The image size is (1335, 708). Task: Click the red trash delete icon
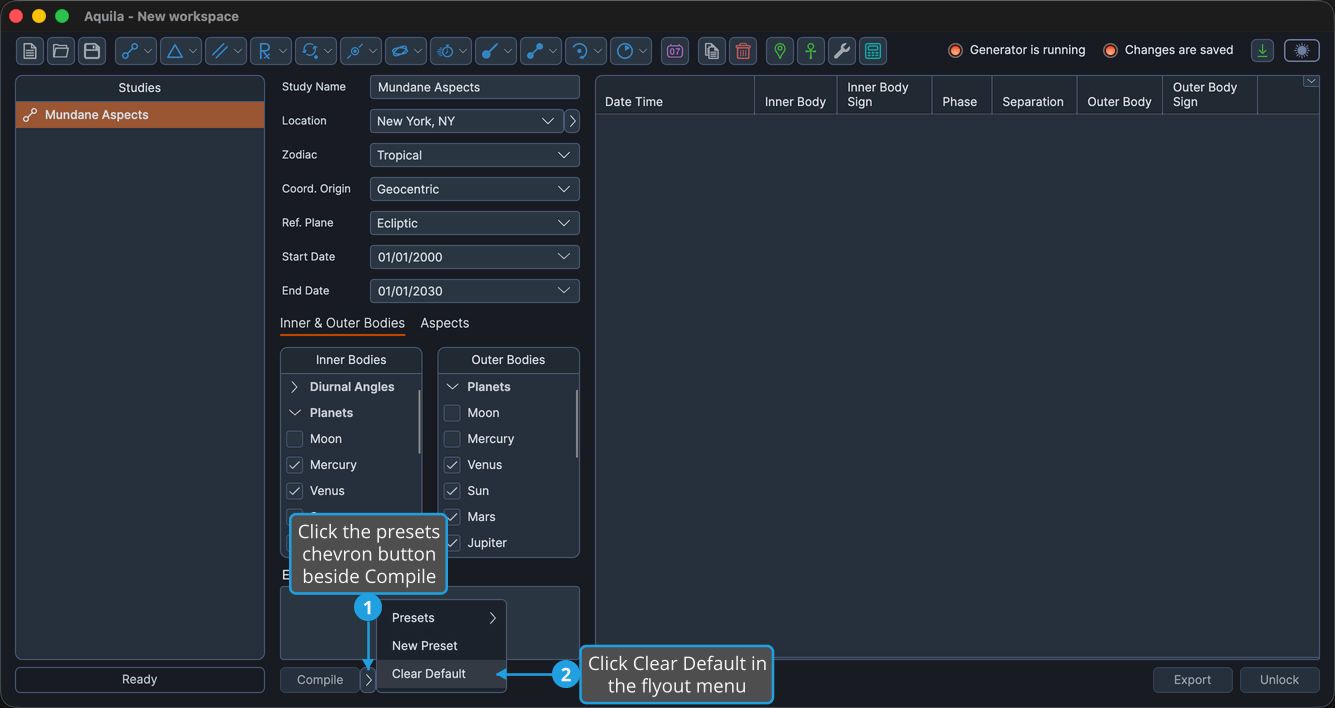coord(743,51)
